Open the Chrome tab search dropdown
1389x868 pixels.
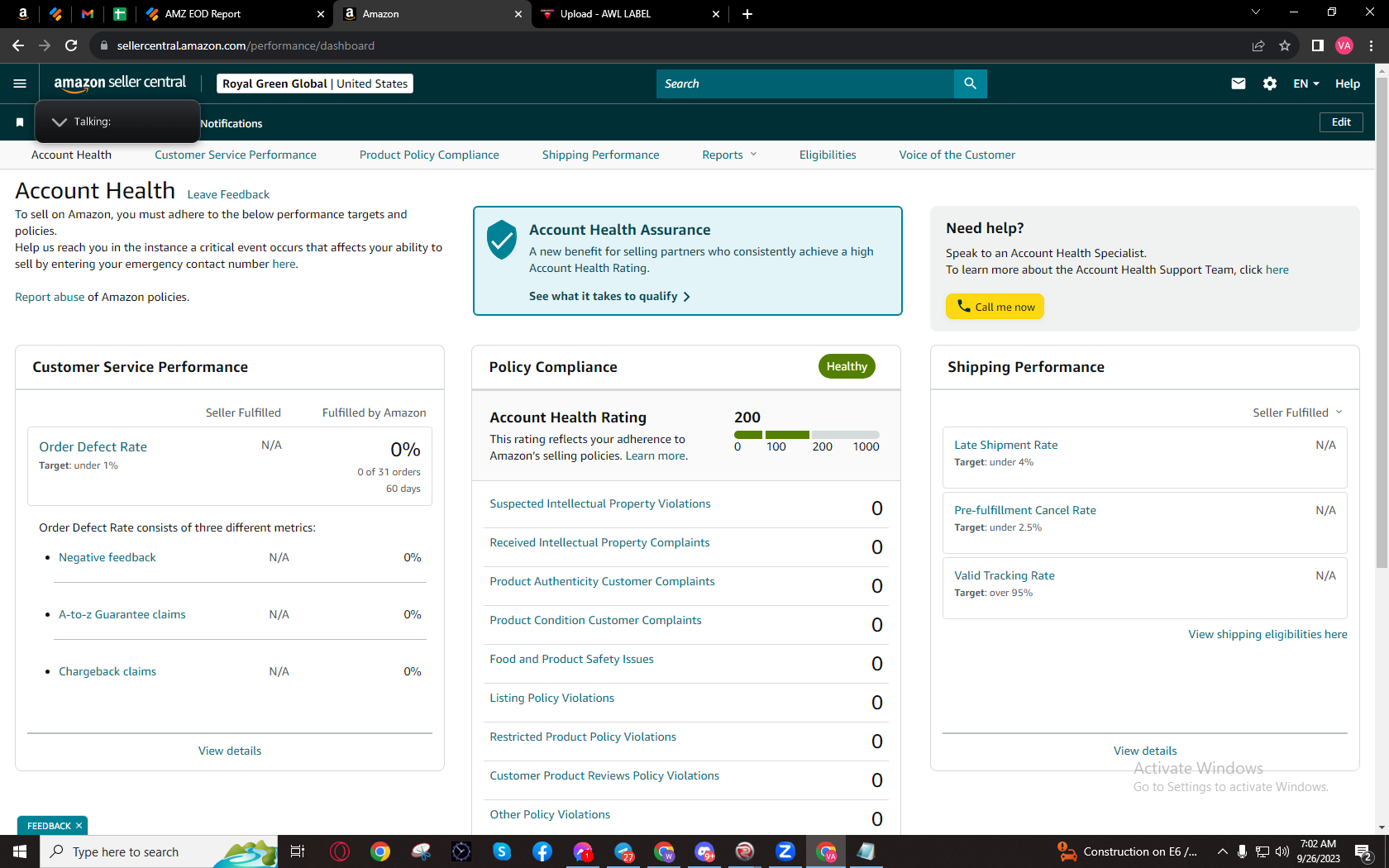click(1256, 12)
